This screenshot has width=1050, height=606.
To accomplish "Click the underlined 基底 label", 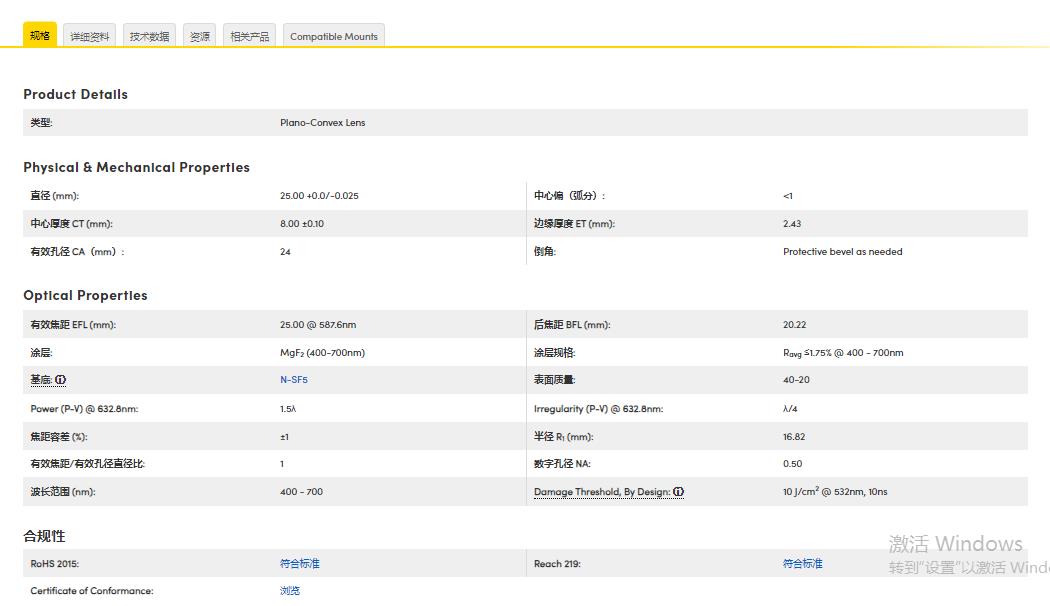I will coord(41,380).
